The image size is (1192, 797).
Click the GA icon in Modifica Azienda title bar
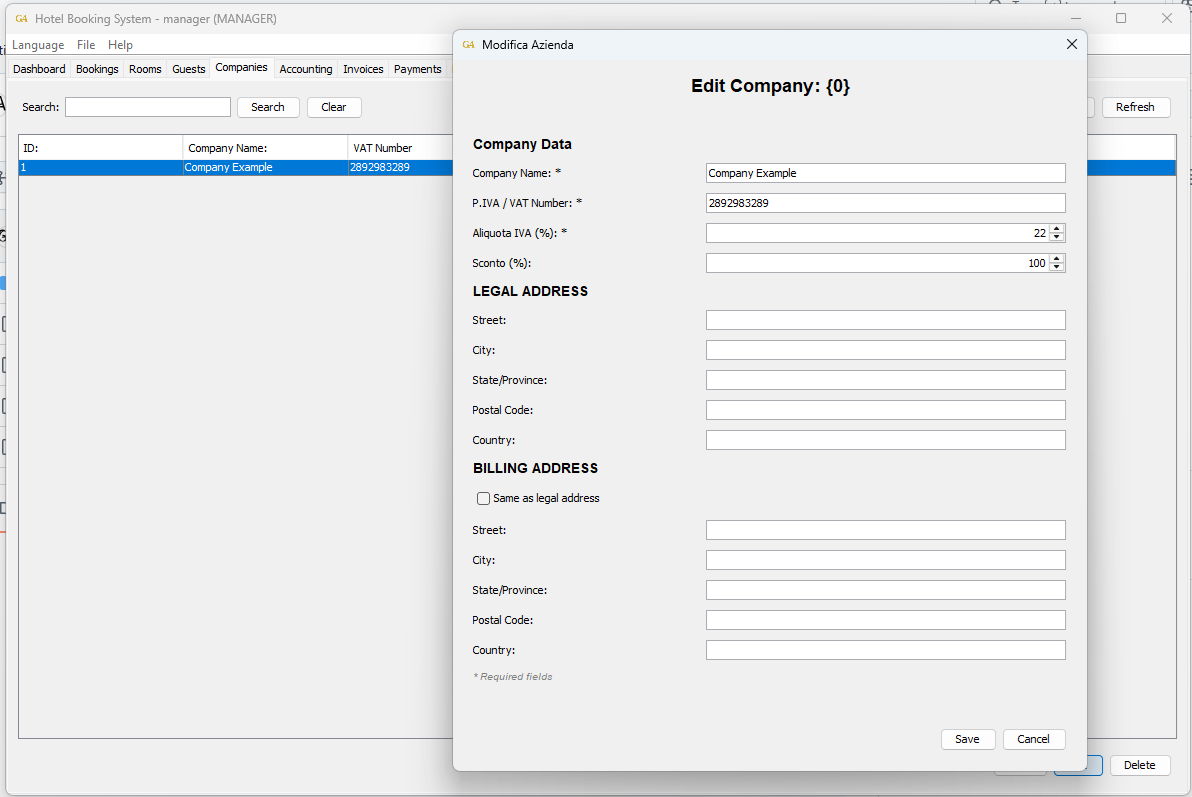click(x=468, y=45)
